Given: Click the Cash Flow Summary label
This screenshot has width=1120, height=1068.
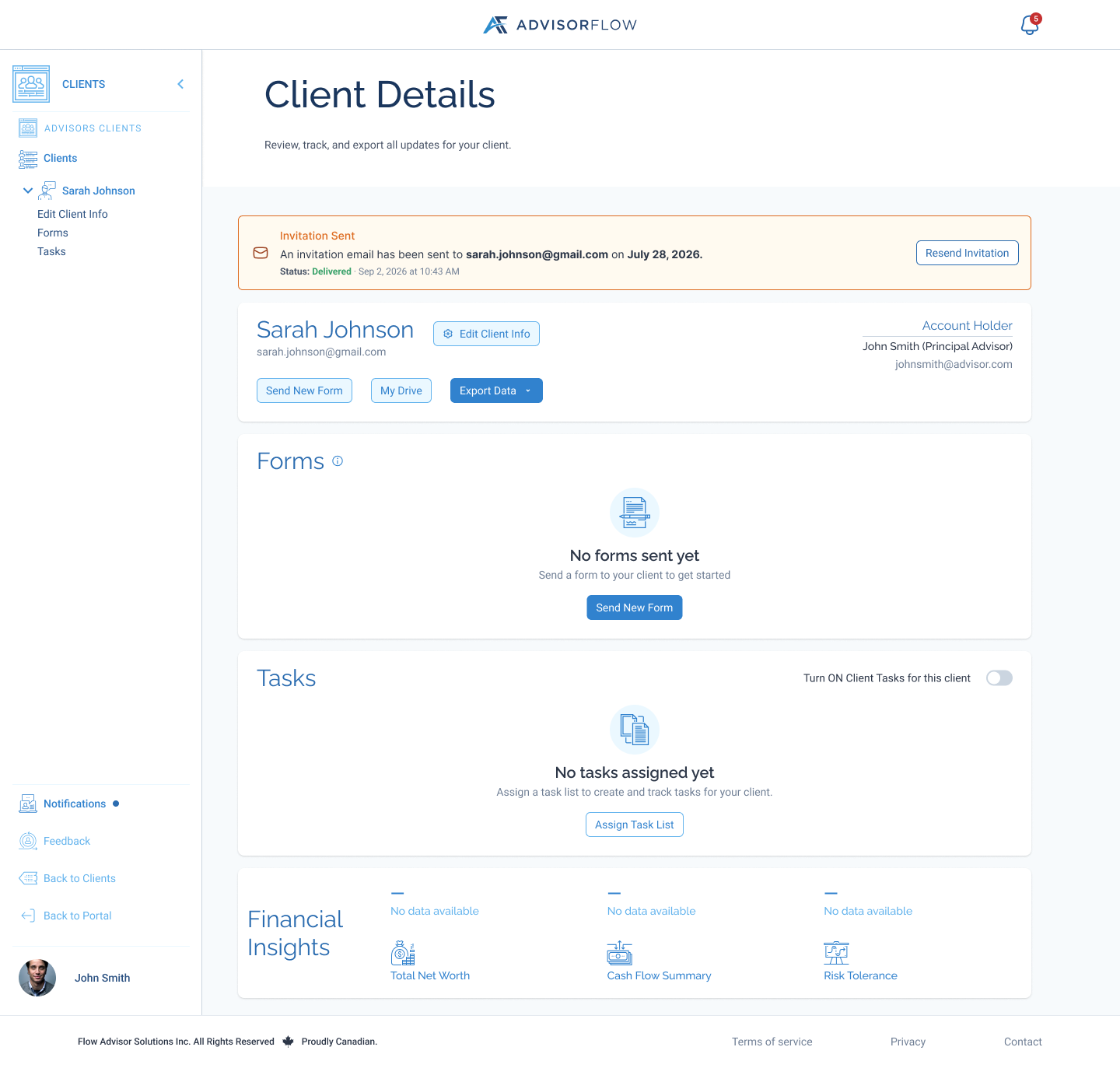Looking at the screenshot, I should (660, 975).
